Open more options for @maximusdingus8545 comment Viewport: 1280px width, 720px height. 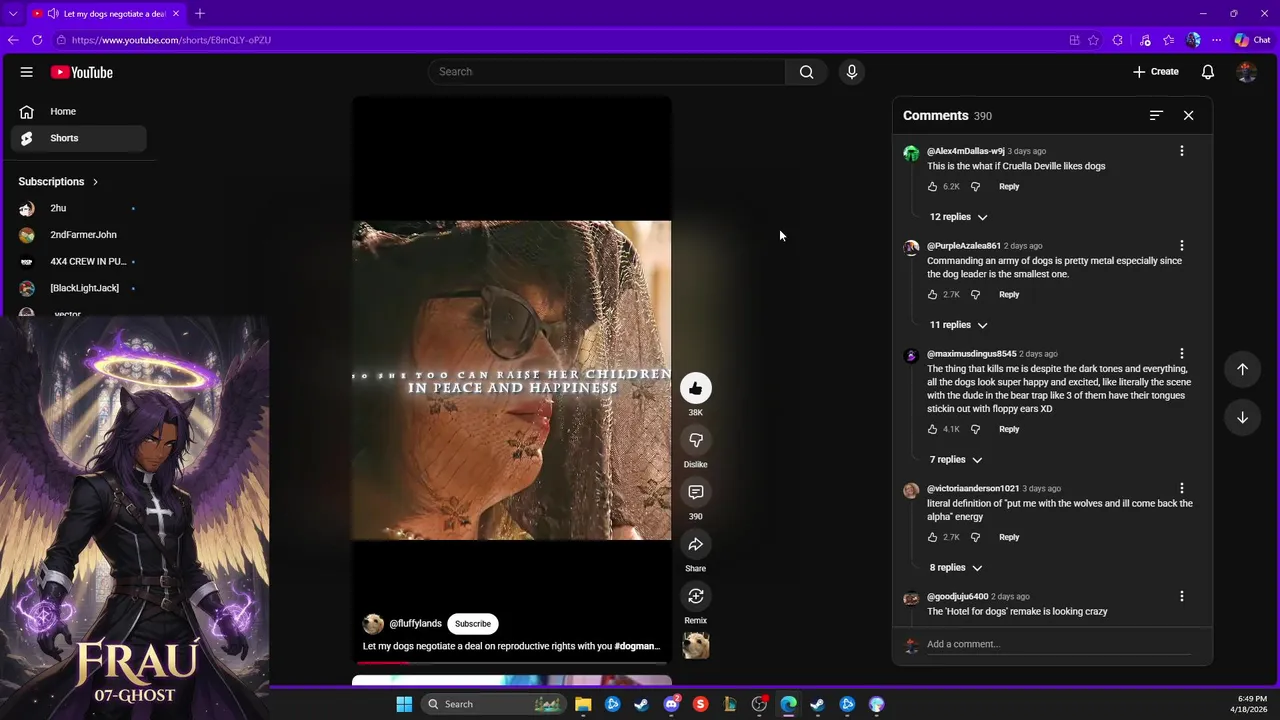1181,354
